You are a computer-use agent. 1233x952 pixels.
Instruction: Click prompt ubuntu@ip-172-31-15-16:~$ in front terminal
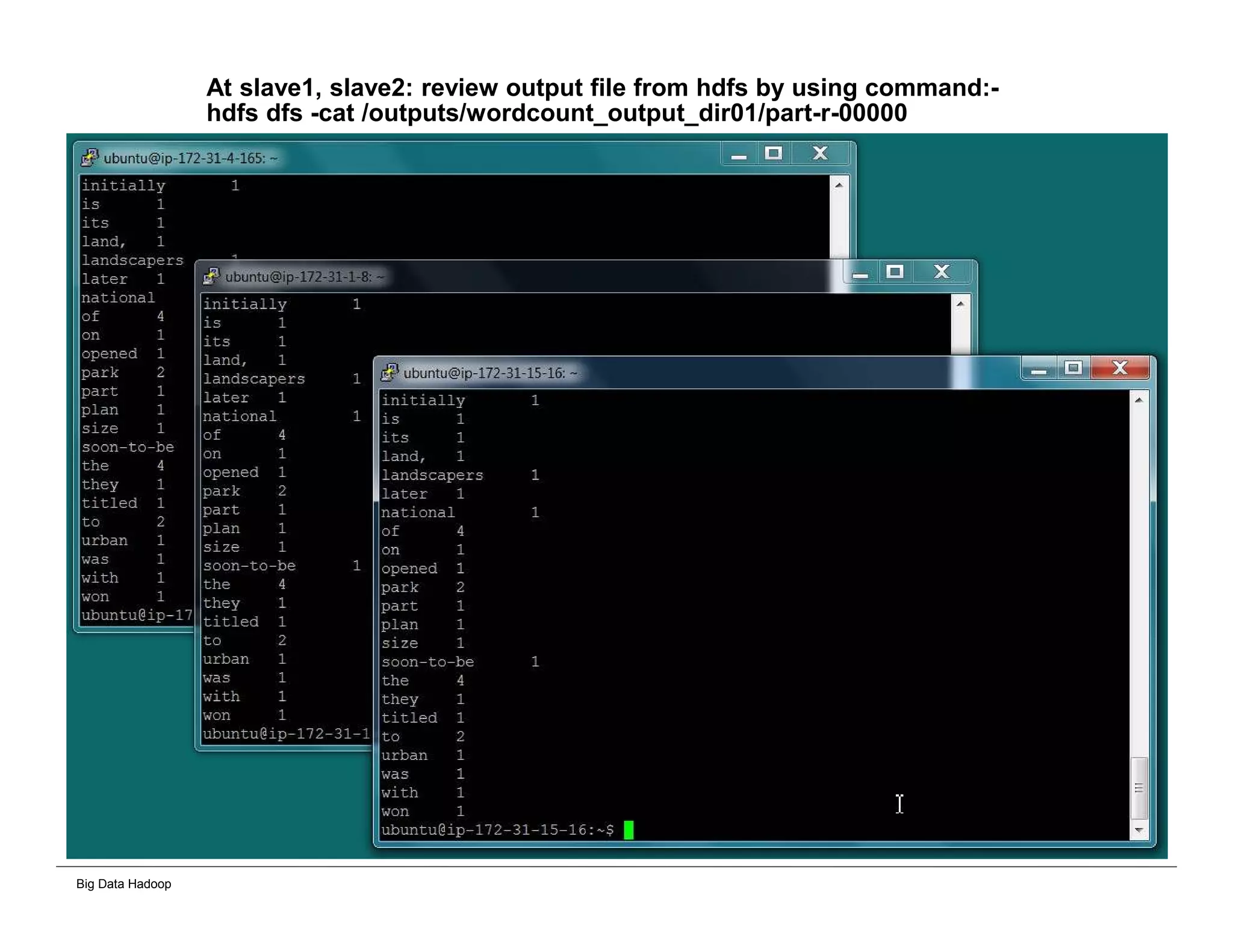(x=497, y=830)
